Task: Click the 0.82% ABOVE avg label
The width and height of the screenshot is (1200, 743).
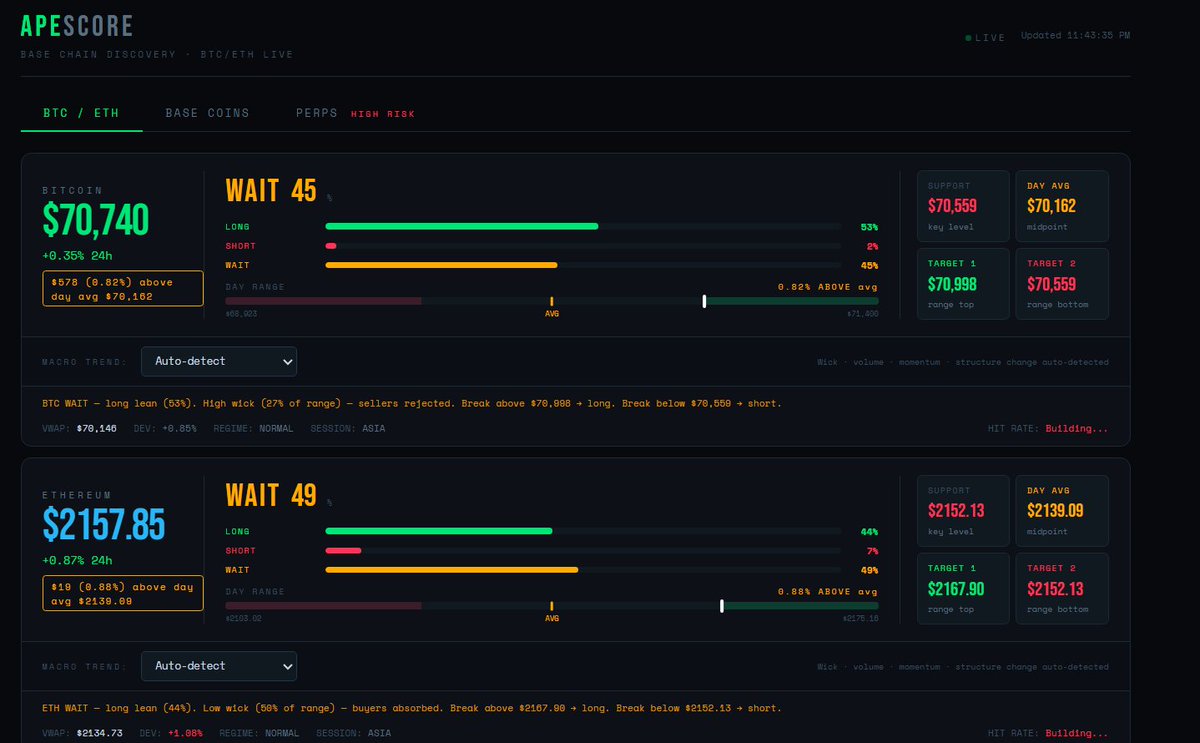Action: click(828, 286)
